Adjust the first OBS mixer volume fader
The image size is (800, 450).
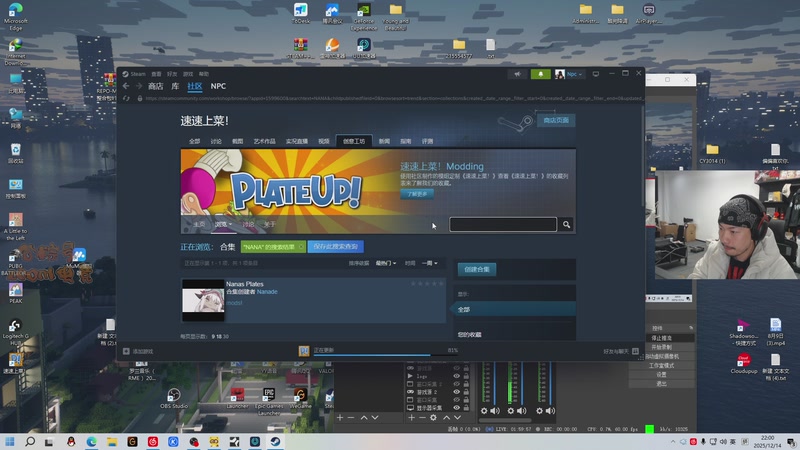(495, 383)
